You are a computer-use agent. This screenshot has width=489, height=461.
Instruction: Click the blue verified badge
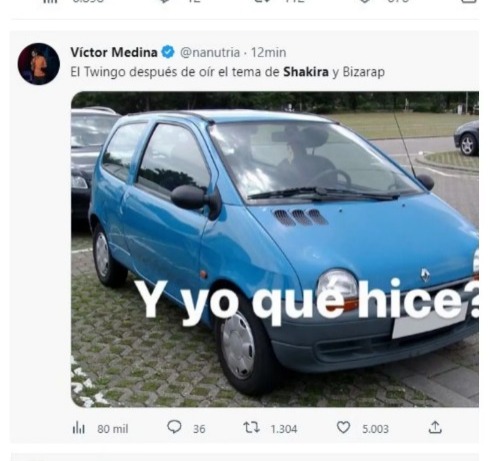tap(168, 52)
